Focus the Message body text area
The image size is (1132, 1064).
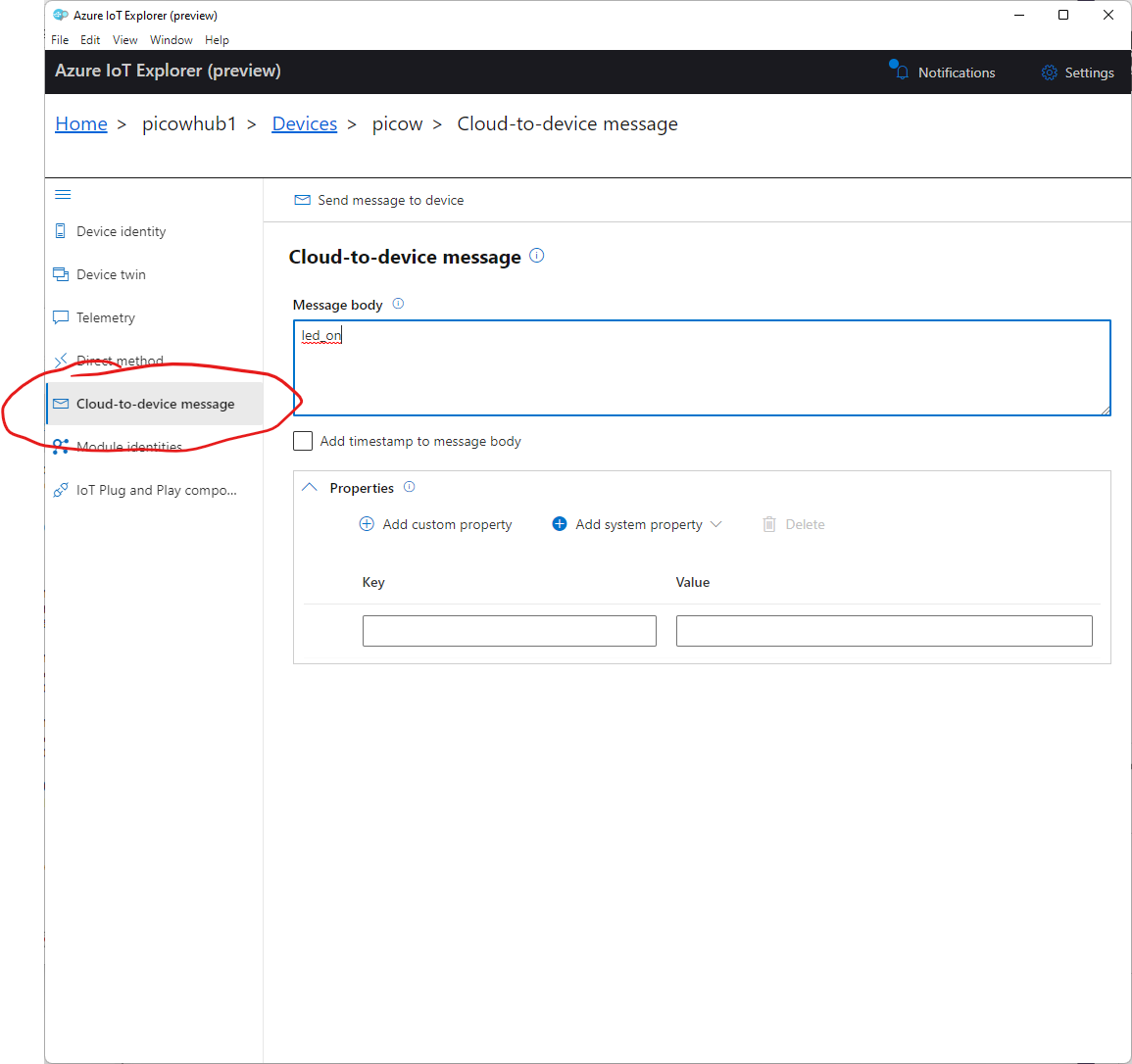(x=702, y=367)
